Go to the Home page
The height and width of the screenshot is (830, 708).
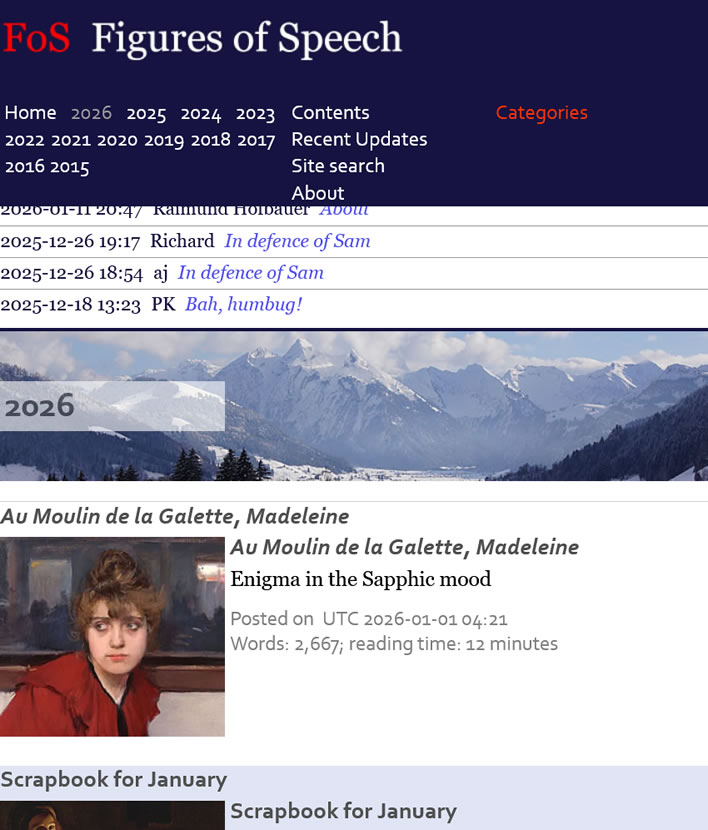pyautogui.click(x=30, y=113)
